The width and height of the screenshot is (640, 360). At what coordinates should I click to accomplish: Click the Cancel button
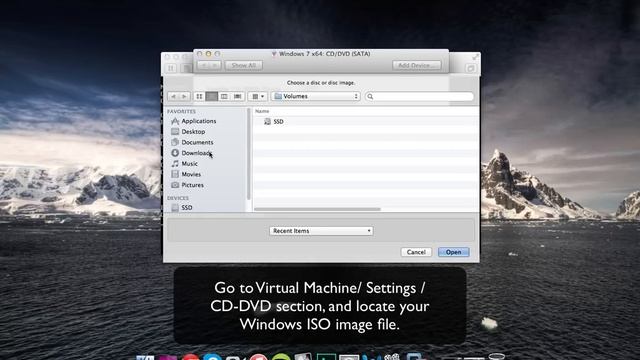pos(416,252)
